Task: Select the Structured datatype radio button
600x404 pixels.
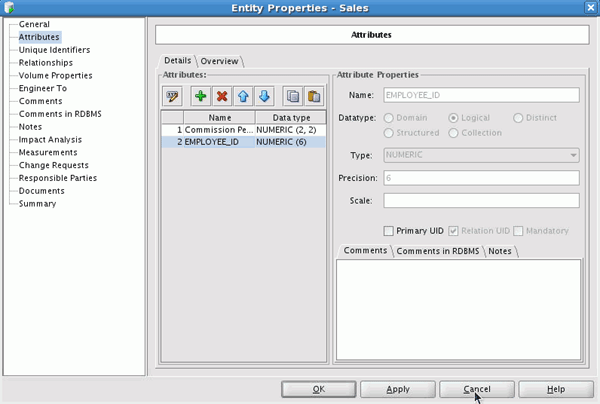Action: point(388,133)
